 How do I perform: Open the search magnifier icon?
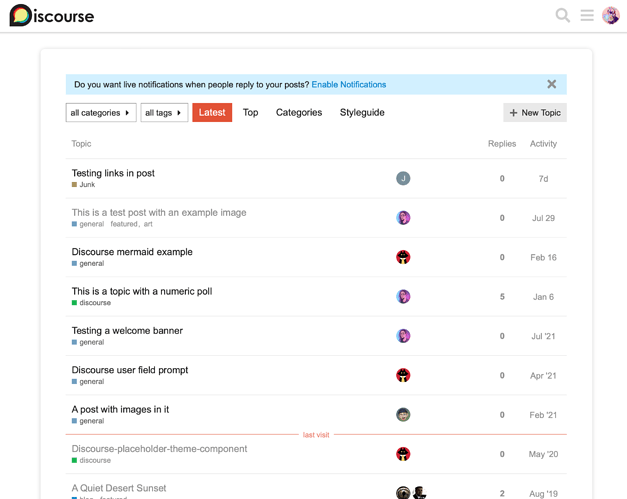click(562, 16)
